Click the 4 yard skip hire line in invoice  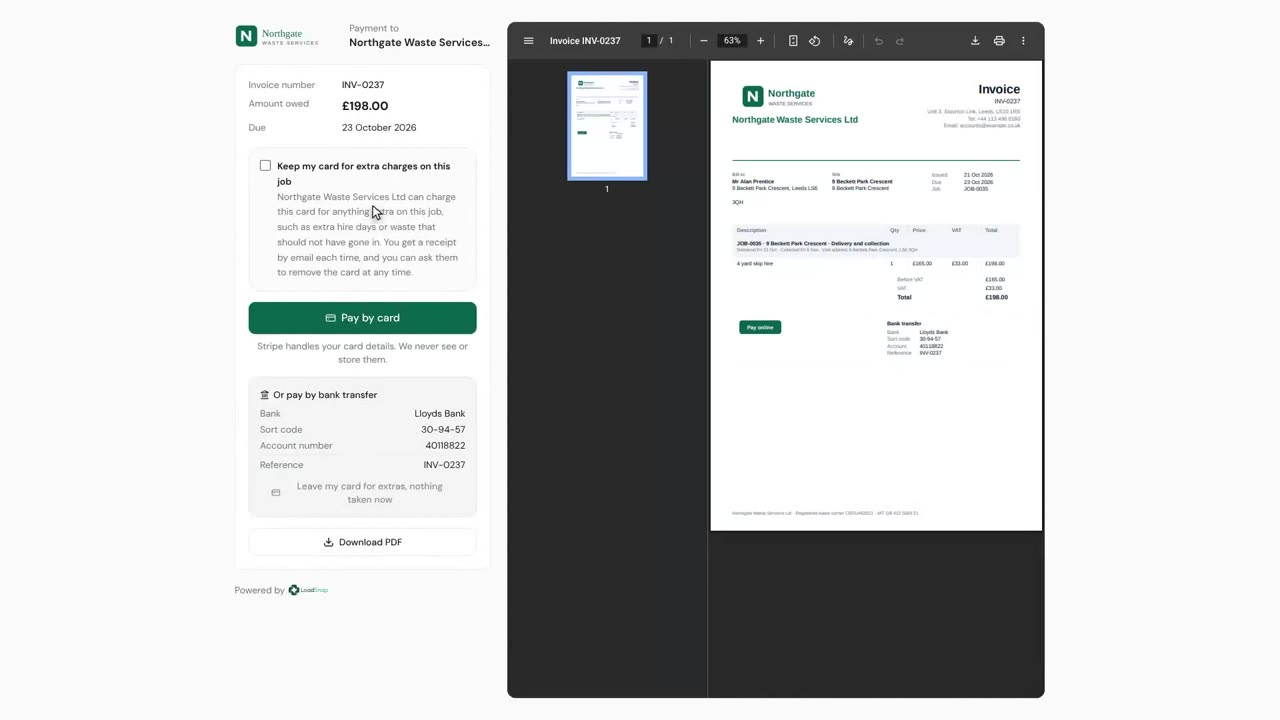pyautogui.click(x=755, y=264)
